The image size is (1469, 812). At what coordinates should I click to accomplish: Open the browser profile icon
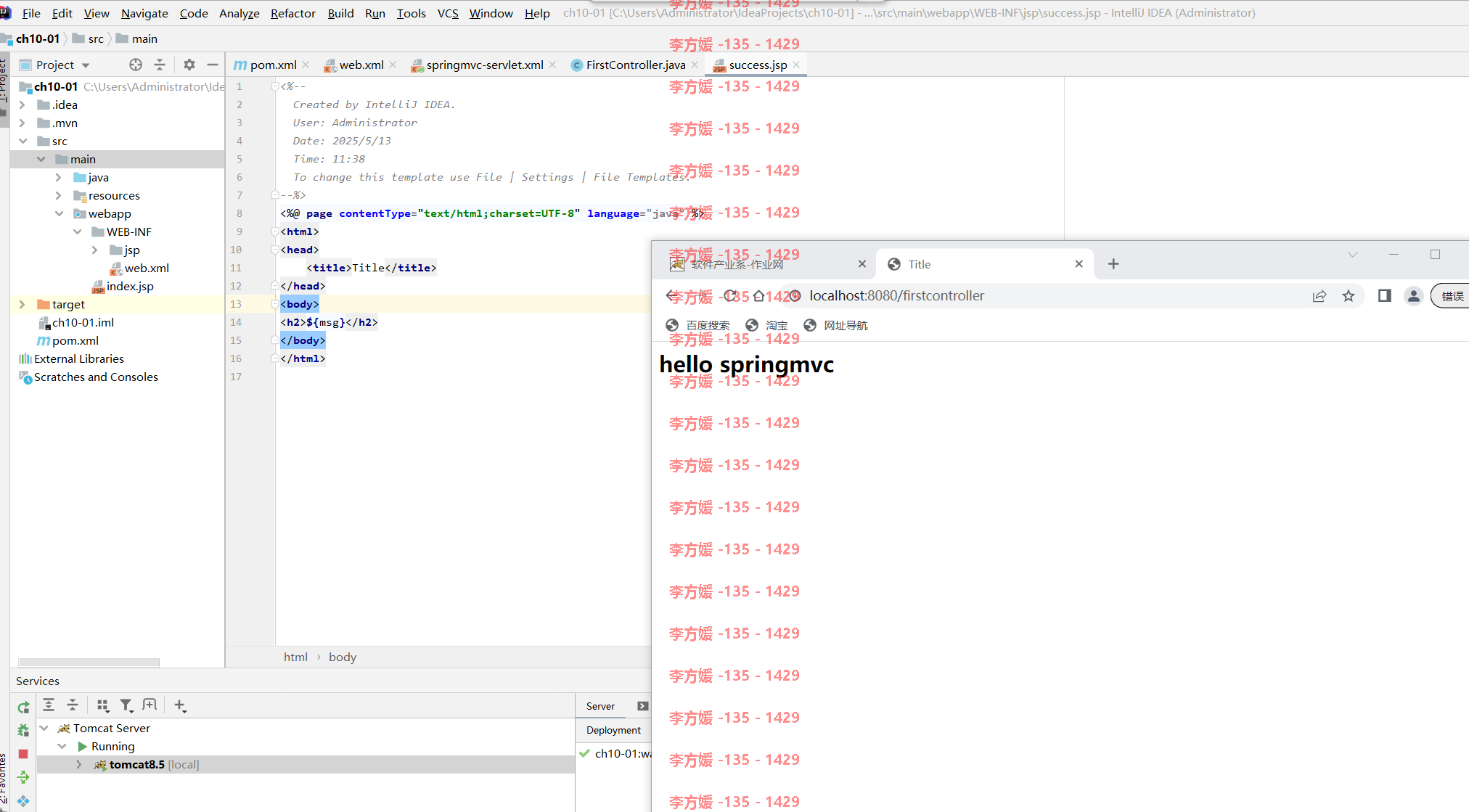tap(1413, 295)
